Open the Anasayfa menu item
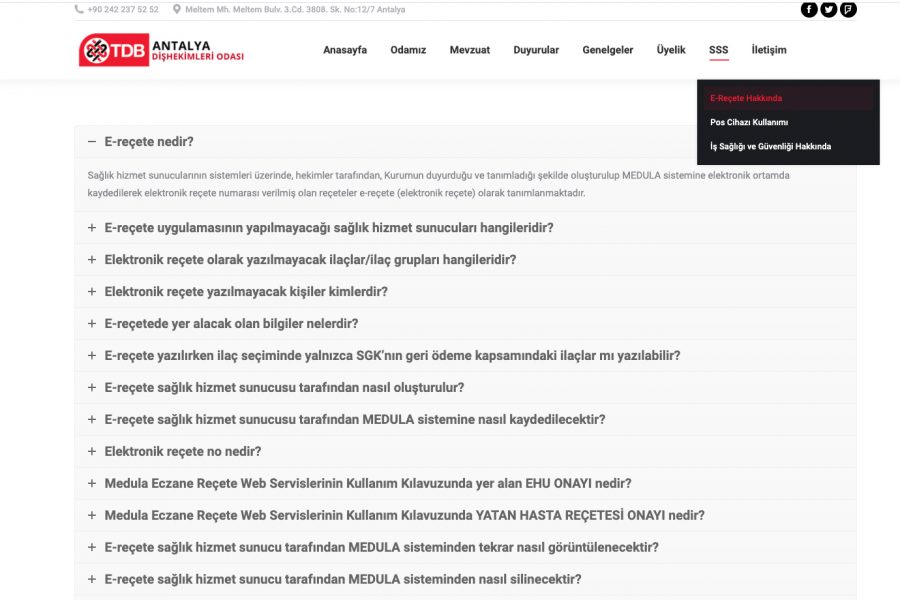 click(x=345, y=50)
